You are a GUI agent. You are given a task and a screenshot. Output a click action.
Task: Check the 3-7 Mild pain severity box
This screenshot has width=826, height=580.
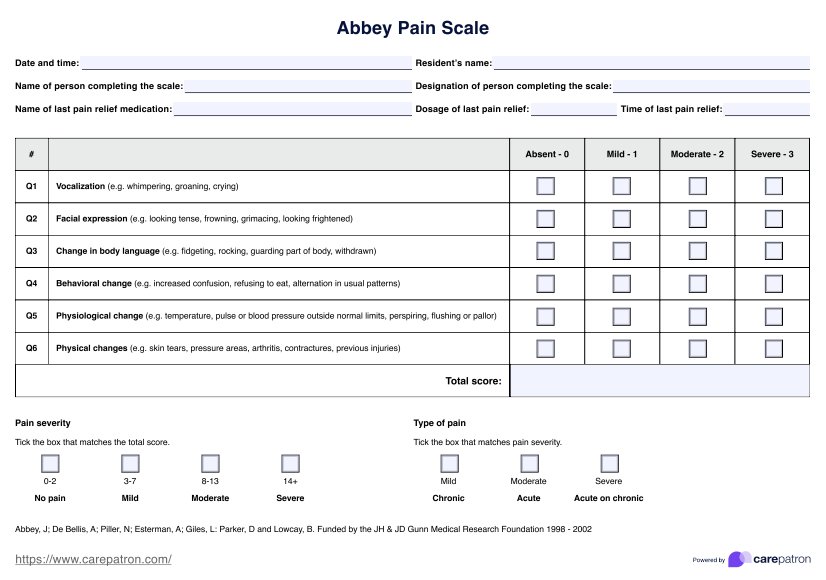pos(130,463)
